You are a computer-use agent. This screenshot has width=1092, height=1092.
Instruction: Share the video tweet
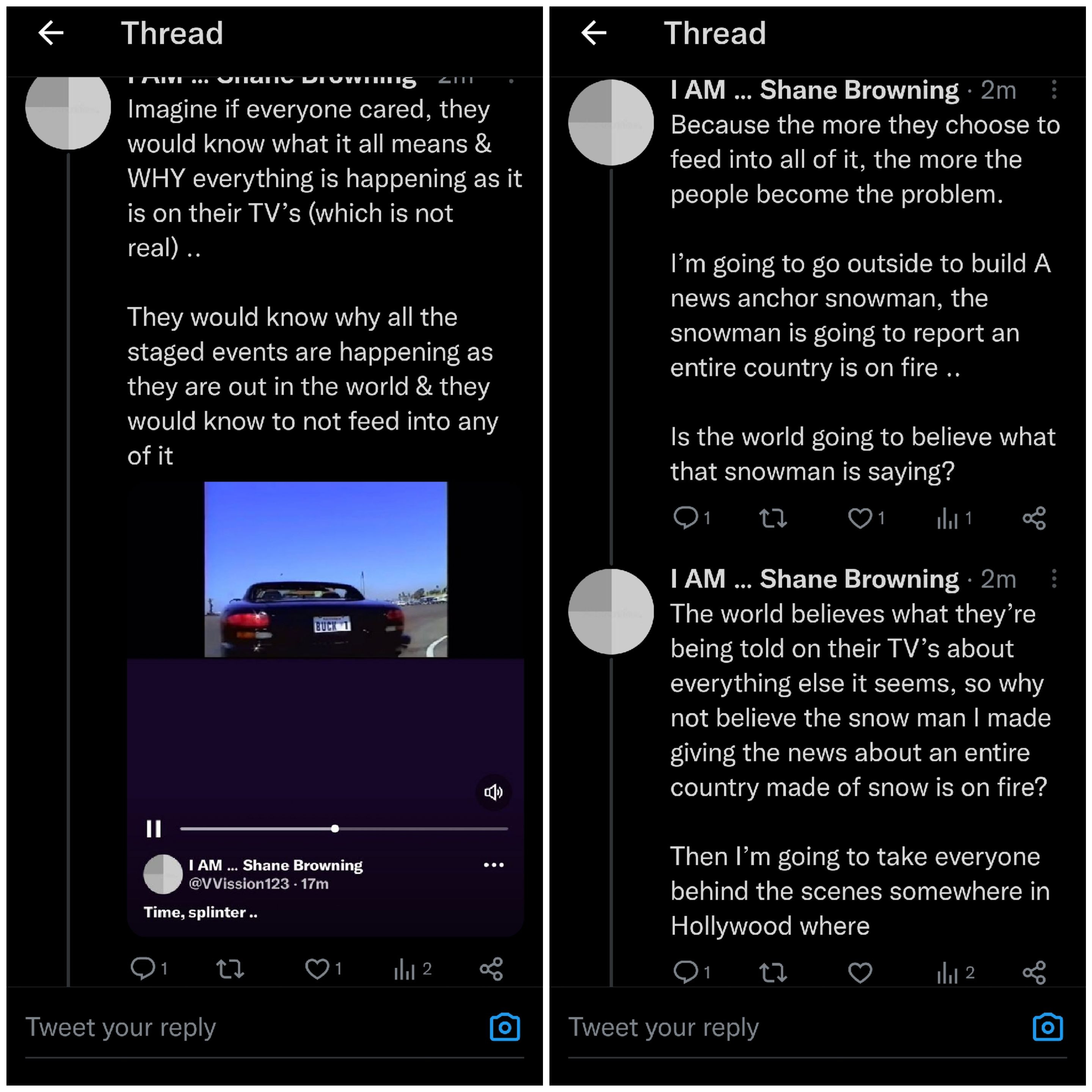(491, 969)
